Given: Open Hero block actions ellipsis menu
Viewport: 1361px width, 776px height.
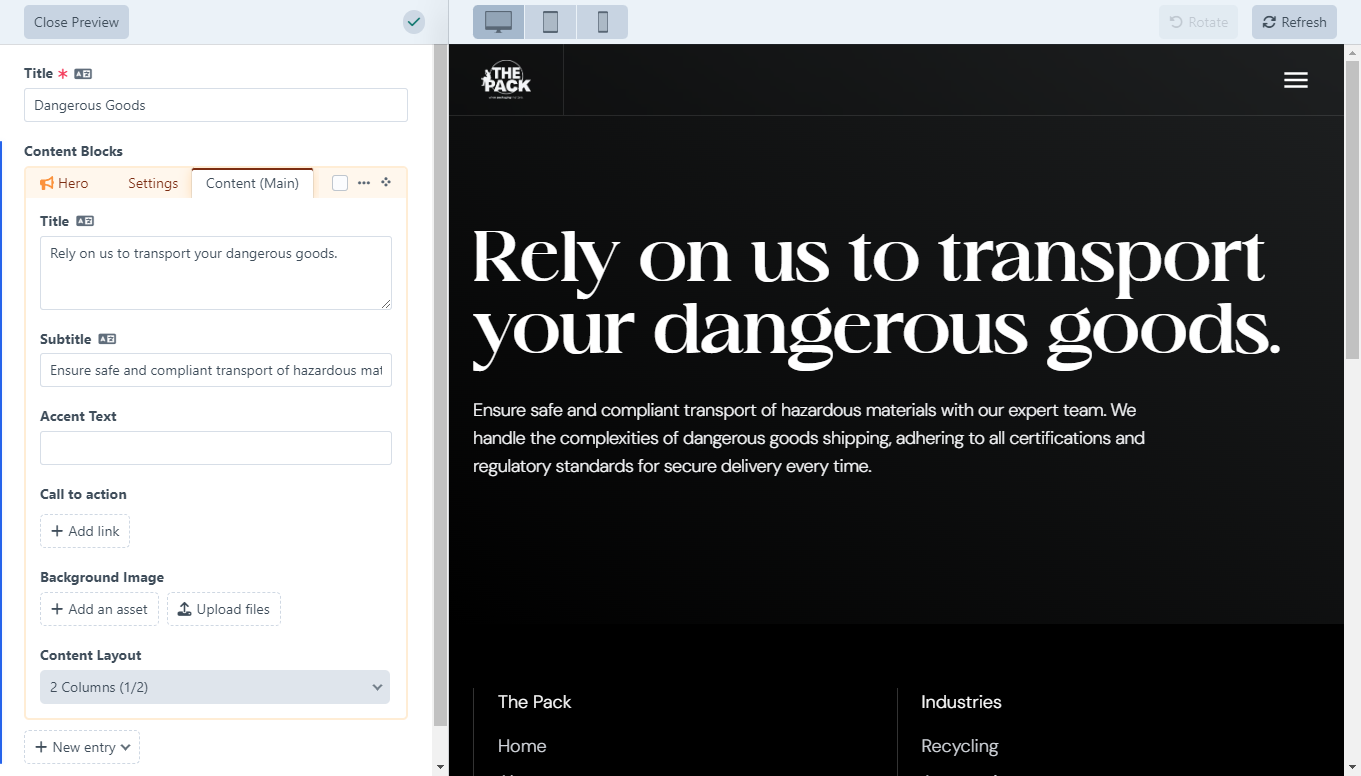Looking at the screenshot, I should (364, 183).
